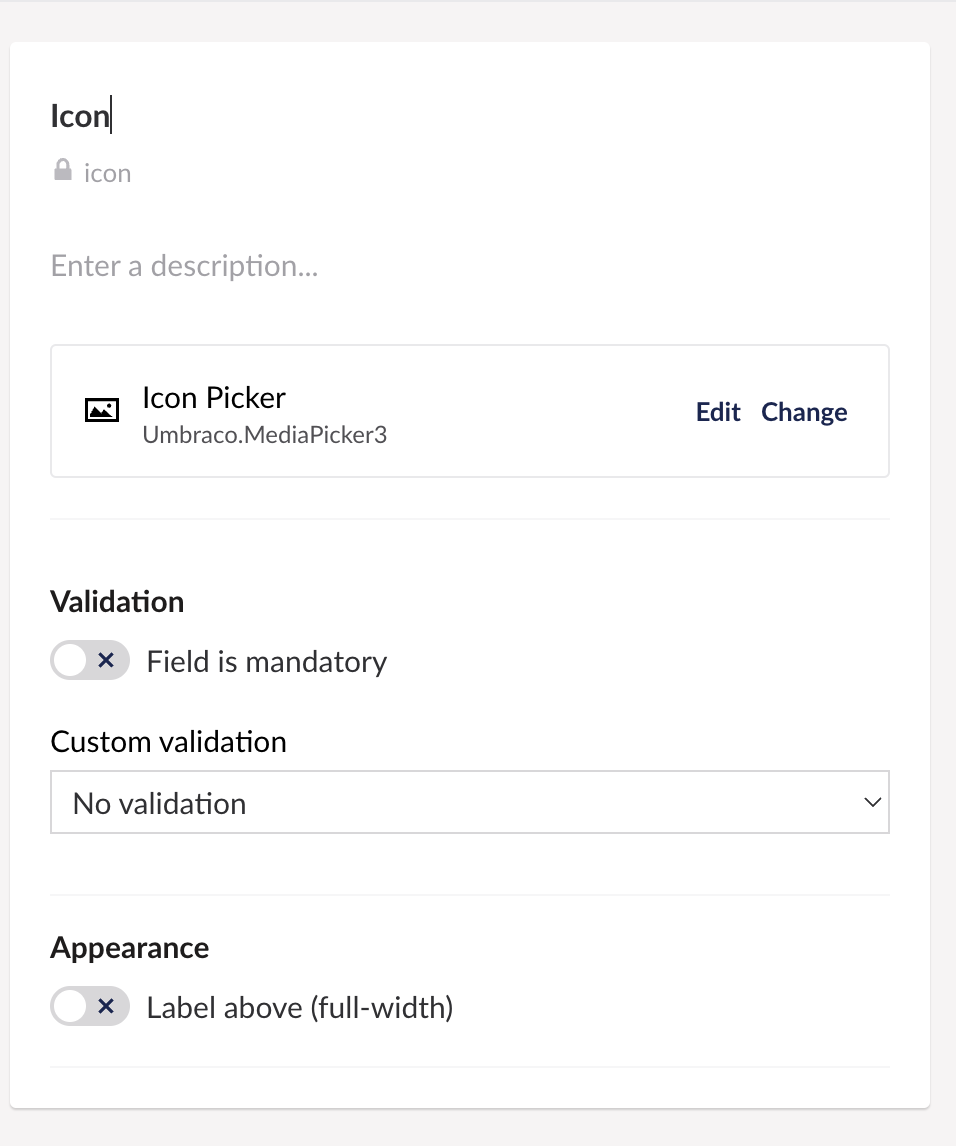Click the Custom validation label
Image resolution: width=956 pixels, height=1146 pixels.
click(168, 742)
